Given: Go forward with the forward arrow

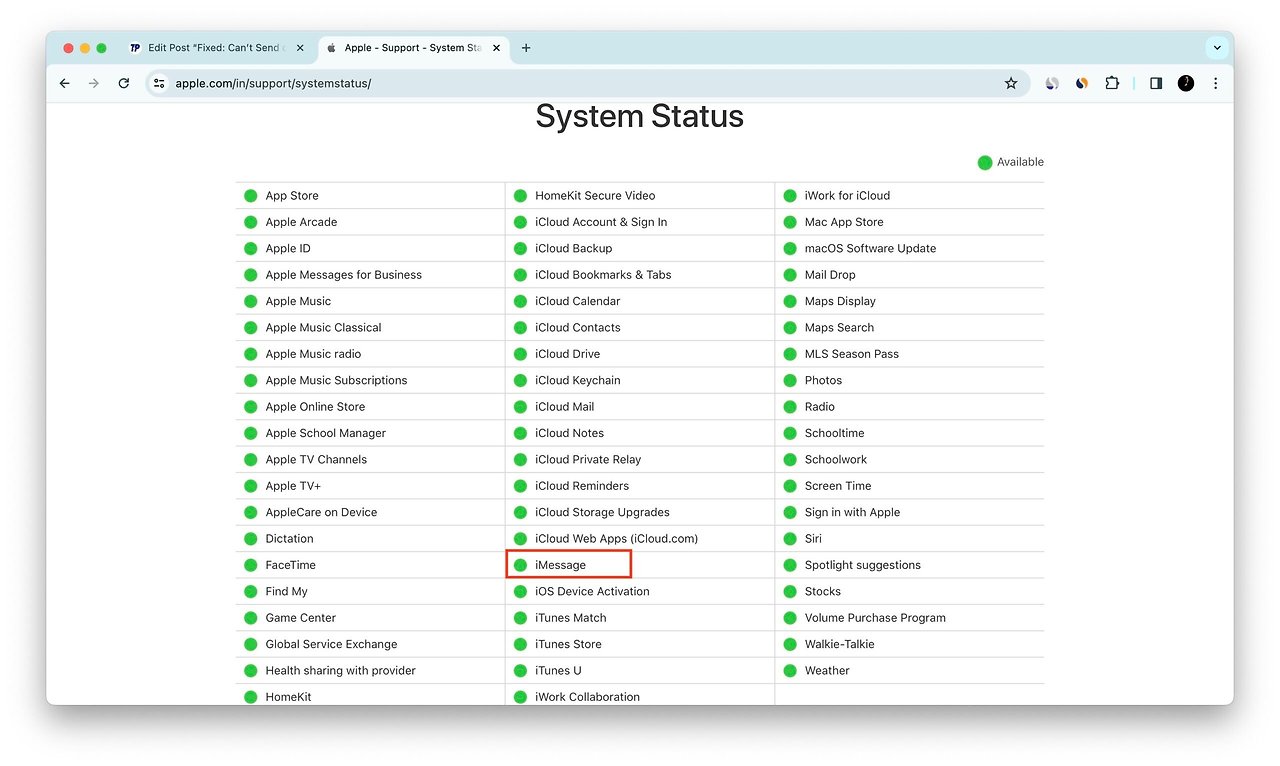Looking at the screenshot, I should [x=94, y=84].
